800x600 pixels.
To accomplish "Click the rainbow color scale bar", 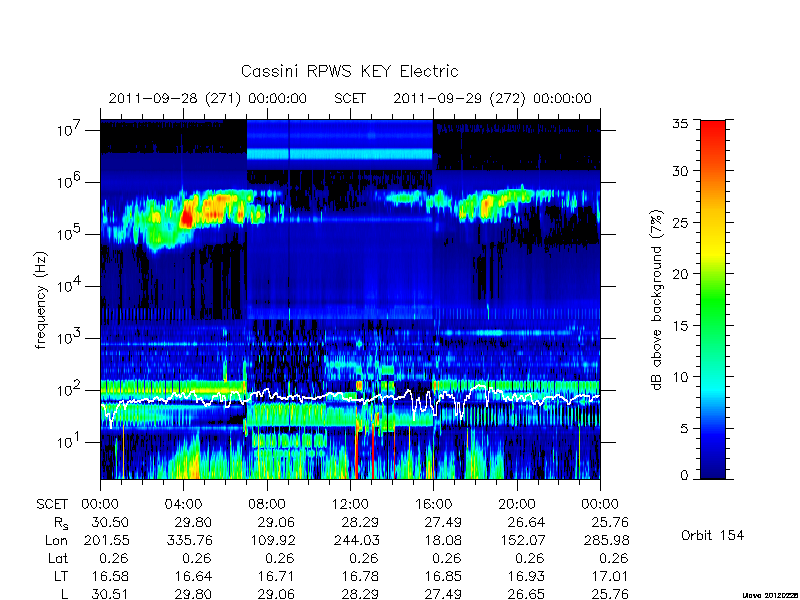I will (713, 299).
